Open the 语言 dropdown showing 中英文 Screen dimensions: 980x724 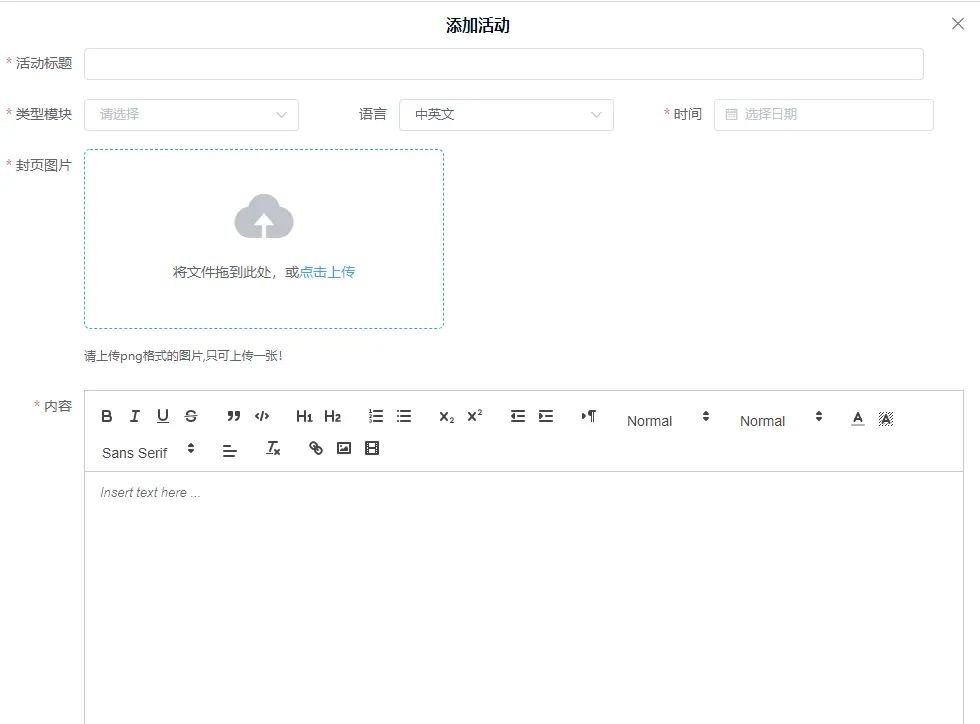pos(506,115)
